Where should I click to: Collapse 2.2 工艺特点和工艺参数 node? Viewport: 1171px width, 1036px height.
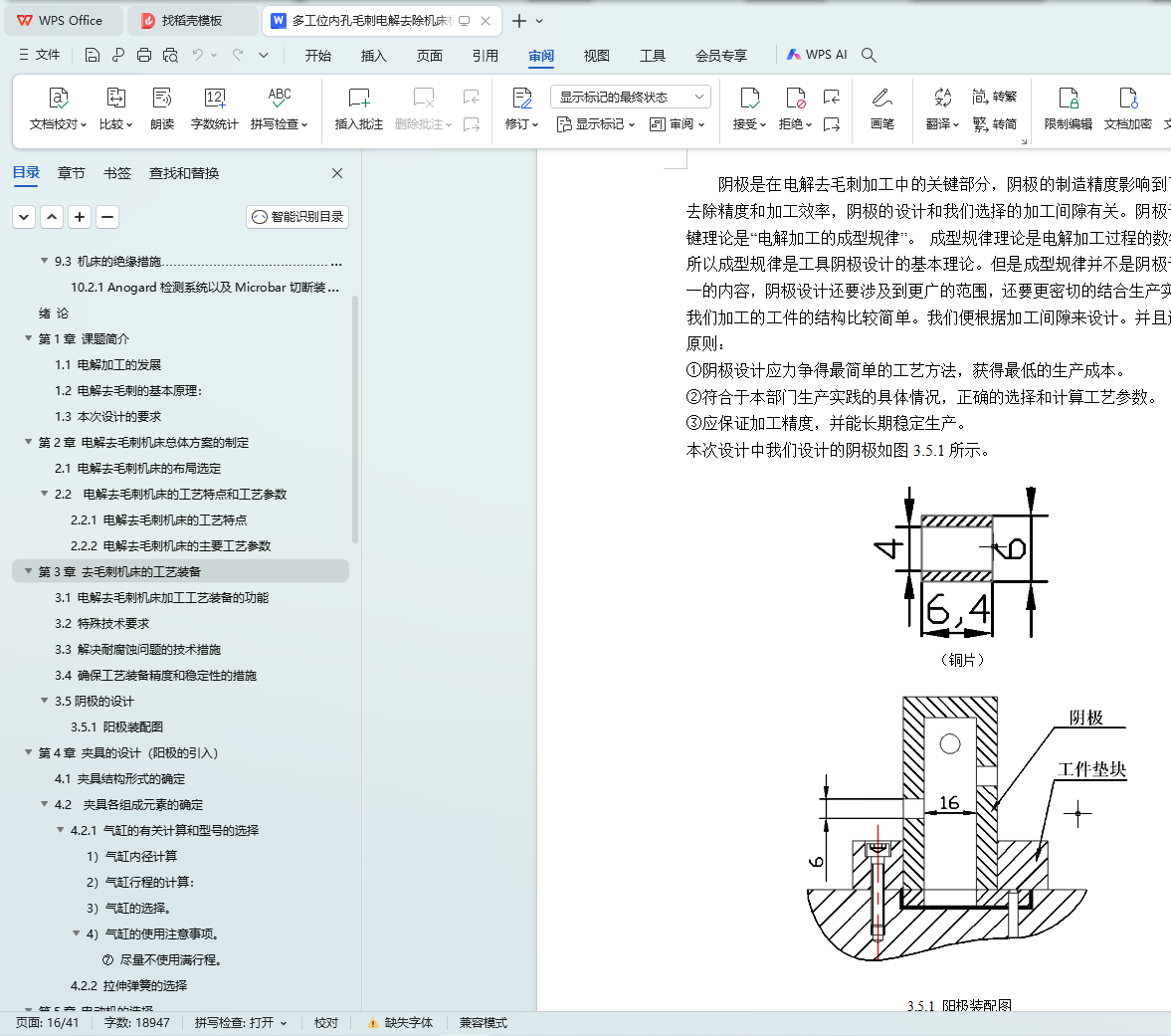click(45, 494)
